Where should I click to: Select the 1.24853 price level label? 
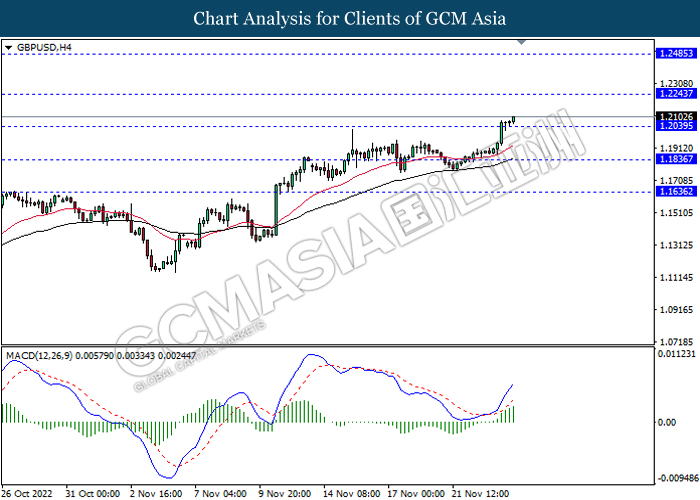tap(676, 54)
